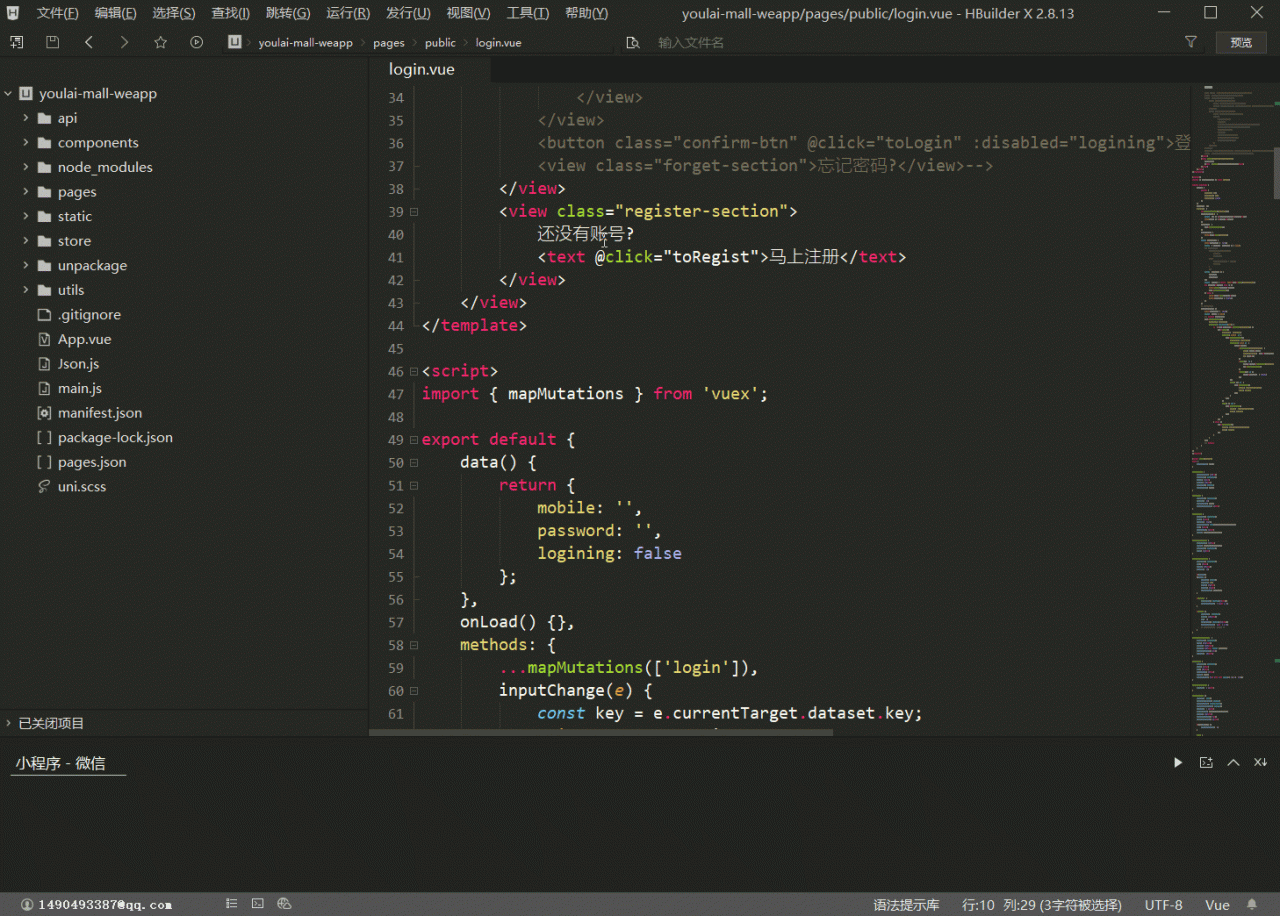Toggle code fold at line 39

[414, 212]
